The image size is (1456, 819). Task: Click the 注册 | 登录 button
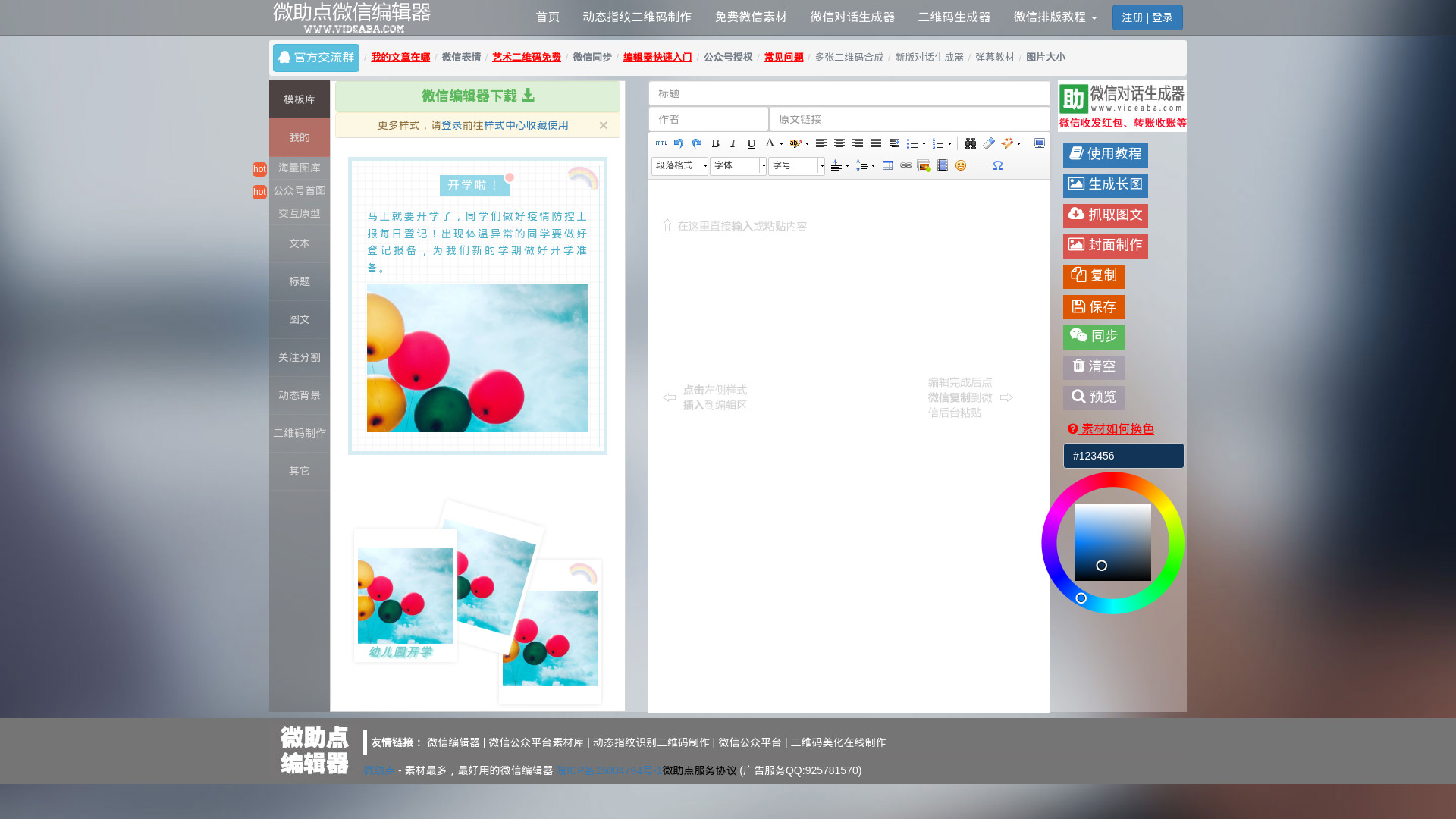(1147, 17)
